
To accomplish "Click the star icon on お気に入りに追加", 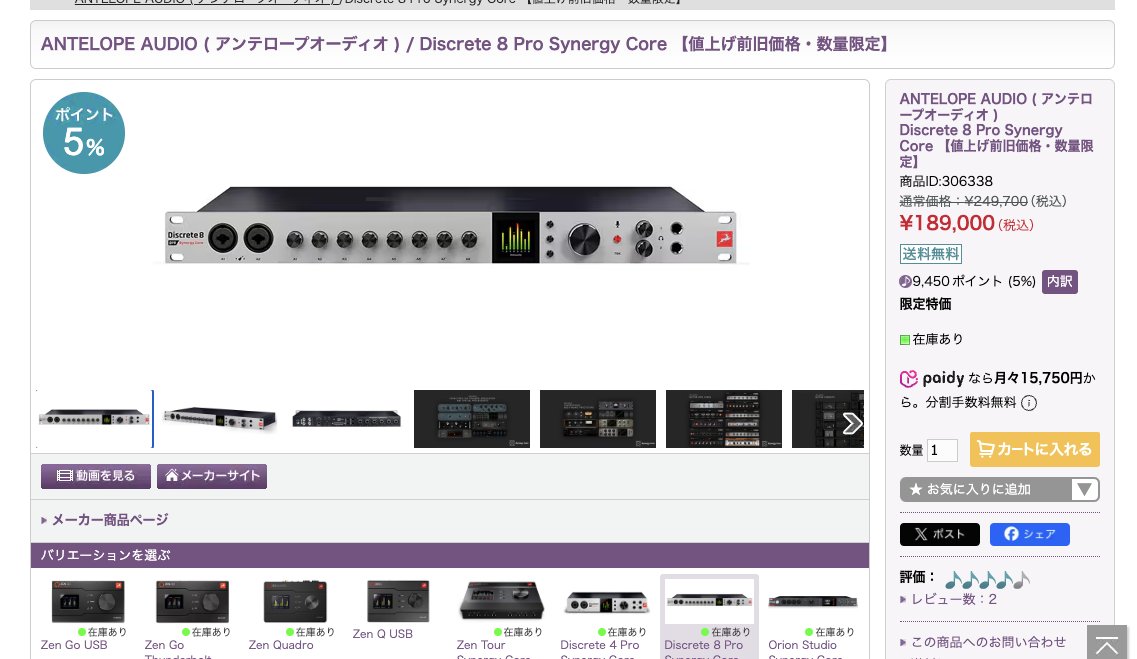I will [x=917, y=489].
